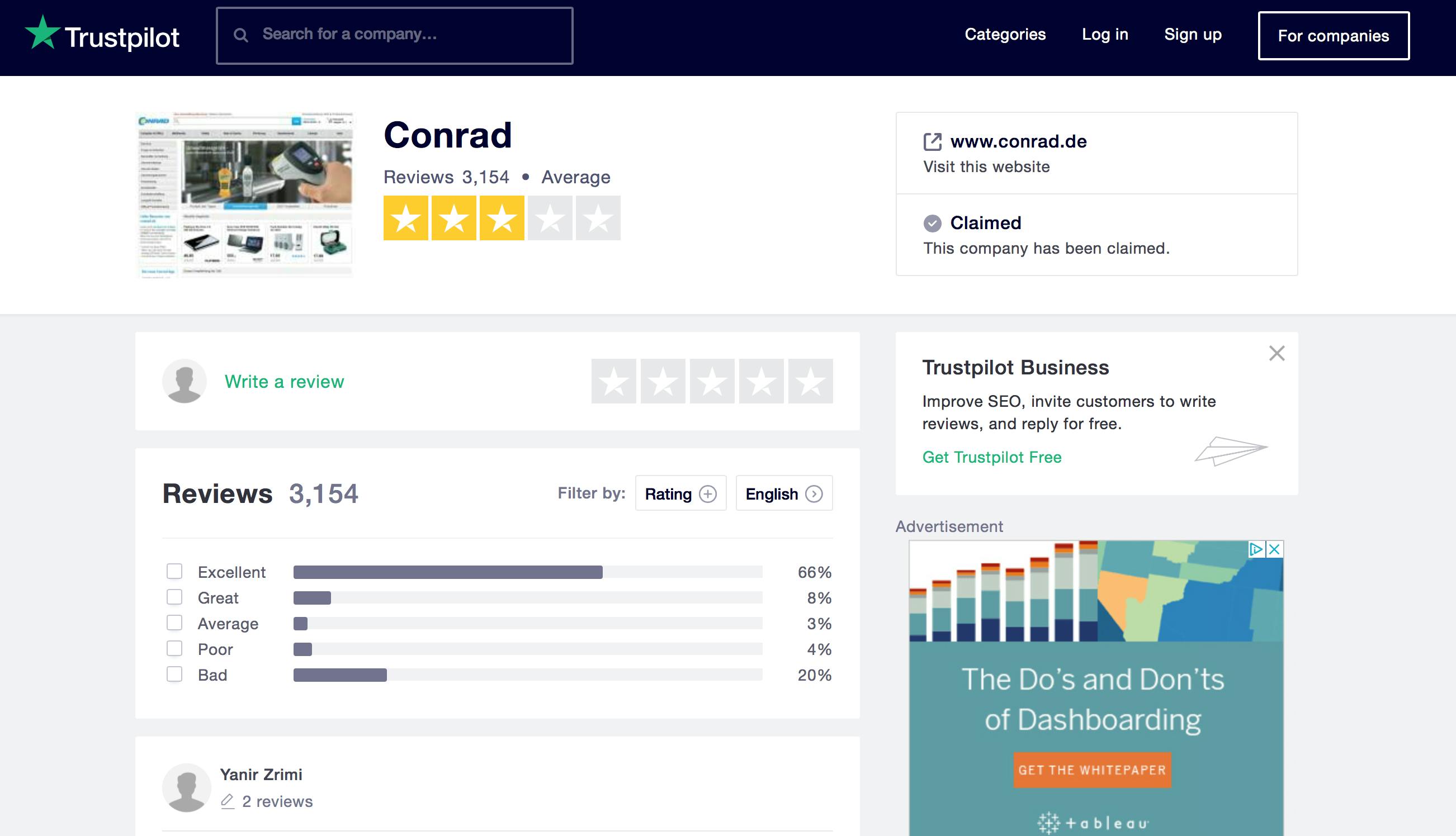The width and height of the screenshot is (1456, 836).
Task: Click the AdChoices triangle icon on the ad
Action: 1256,549
